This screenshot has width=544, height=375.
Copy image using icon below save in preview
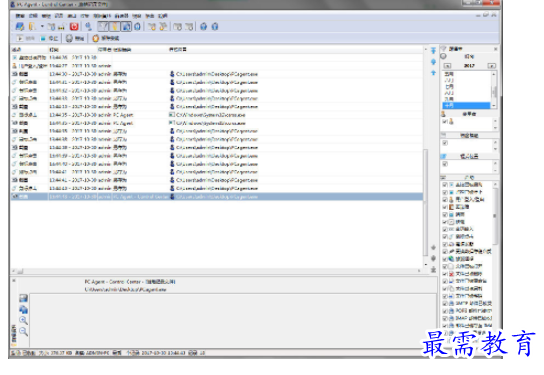(23, 309)
